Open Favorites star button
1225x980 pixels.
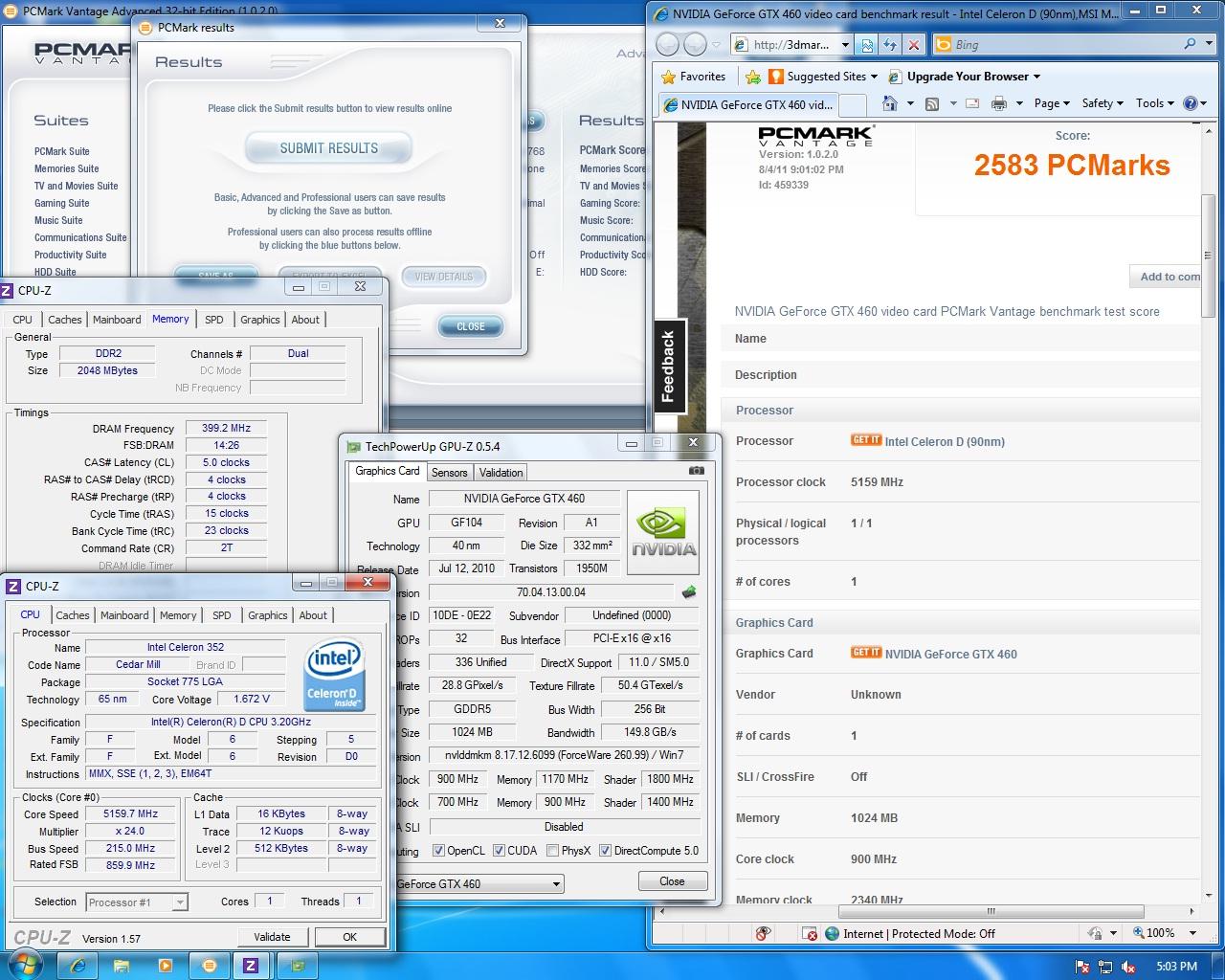click(x=694, y=77)
